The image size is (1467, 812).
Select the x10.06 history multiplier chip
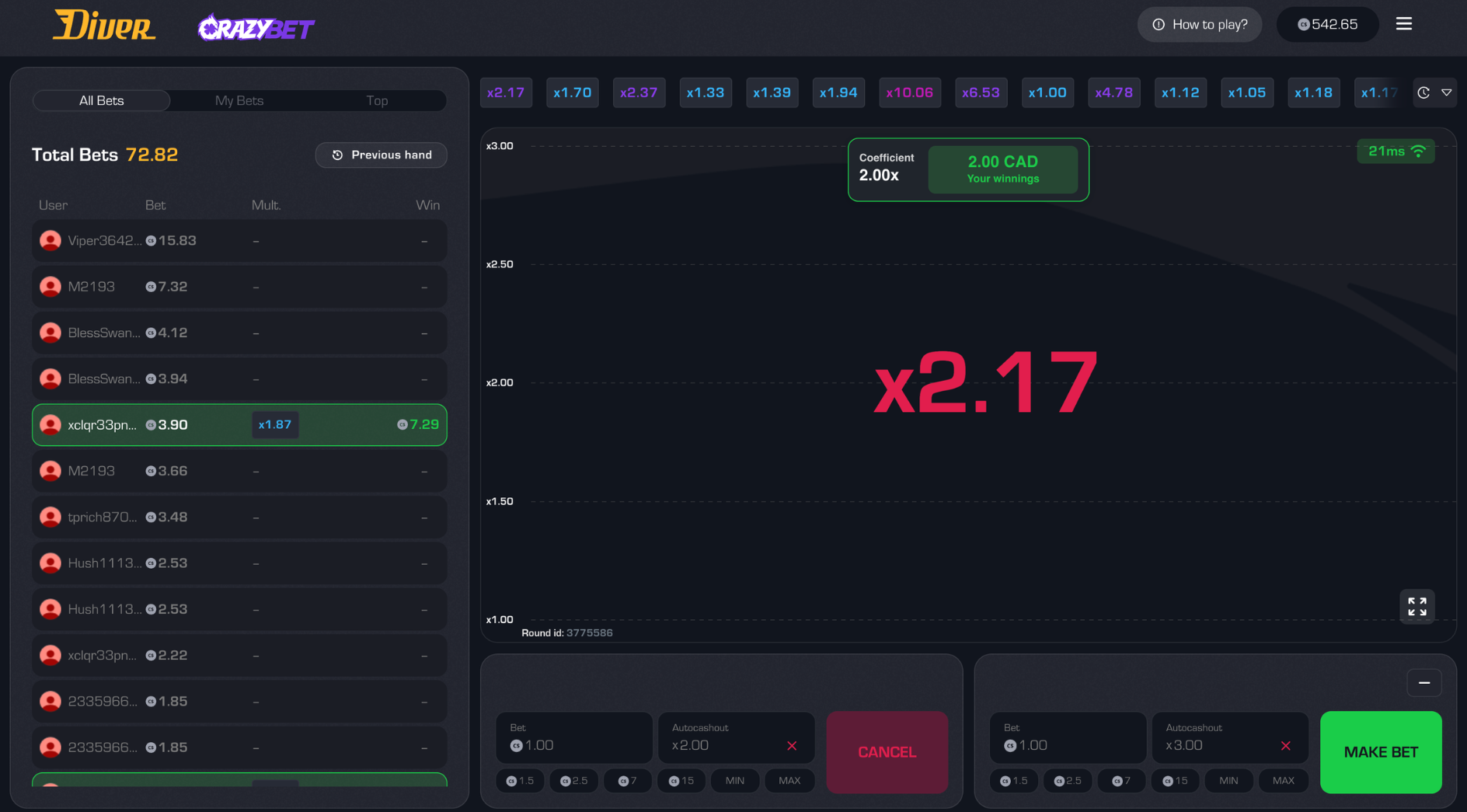(x=909, y=93)
